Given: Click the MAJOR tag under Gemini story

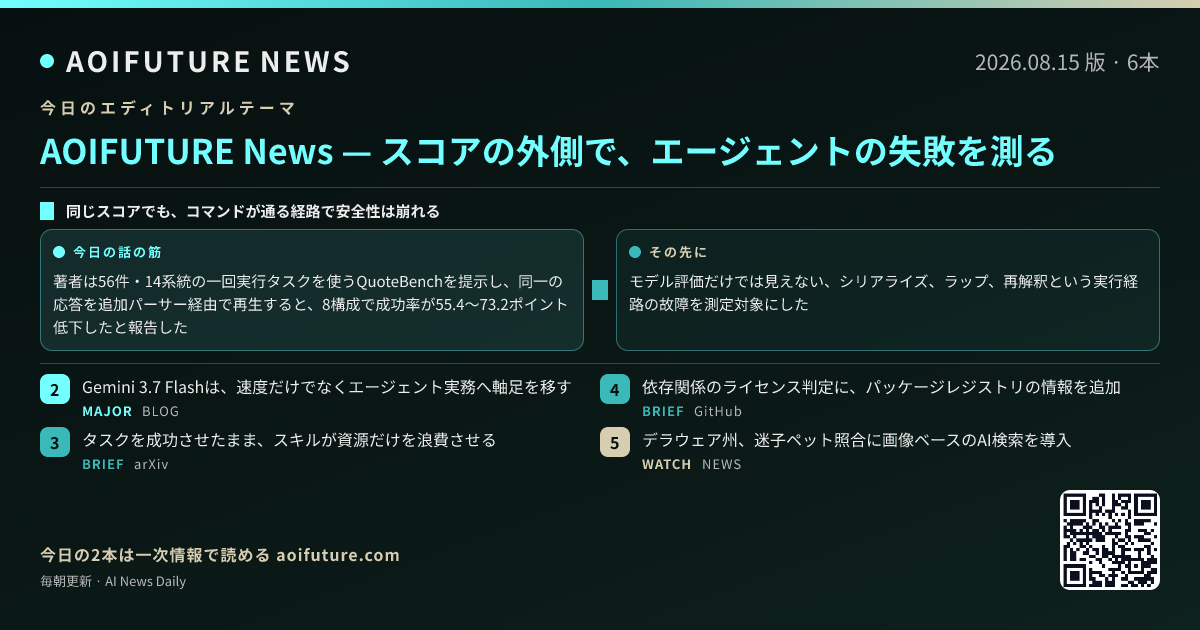Looking at the screenshot, I should [107, 411].
